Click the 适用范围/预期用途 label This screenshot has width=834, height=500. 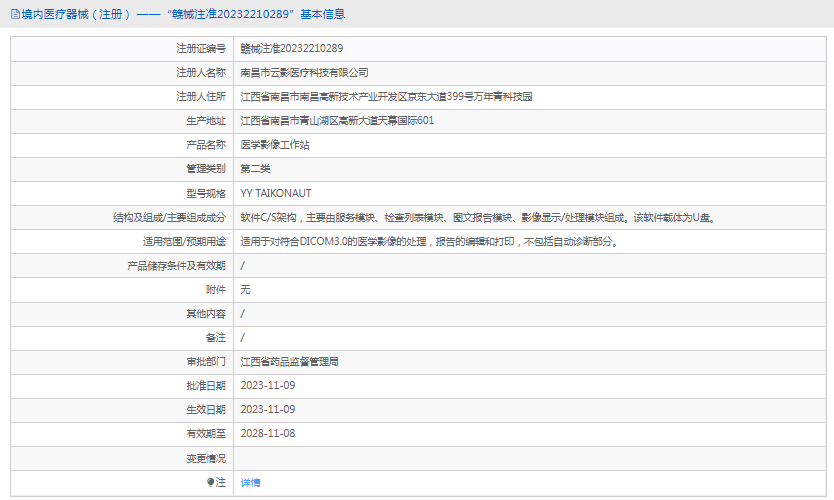[x=184, y=241]
